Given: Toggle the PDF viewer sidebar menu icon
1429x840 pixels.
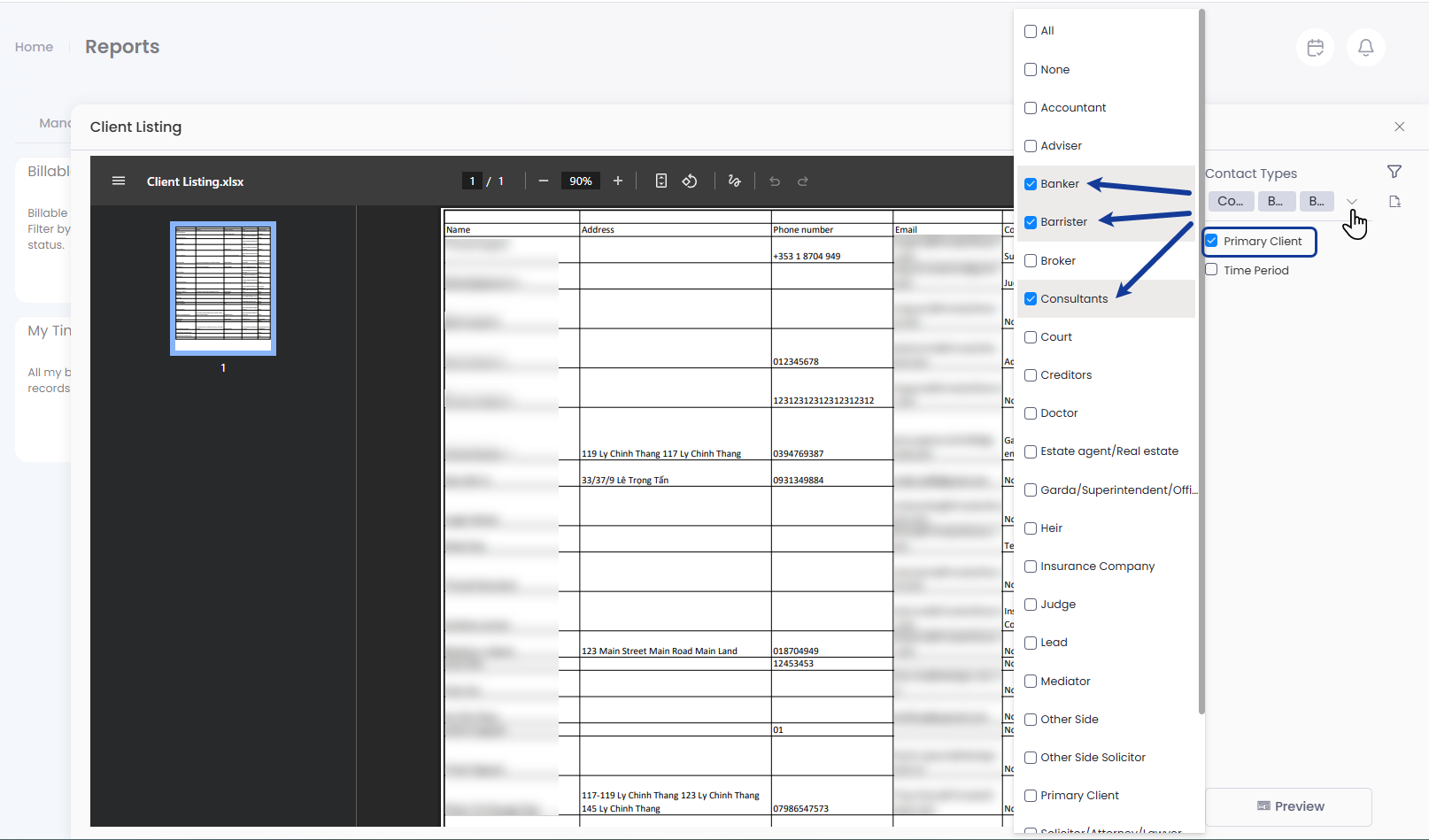Looking at the screenshot, I should tap(119, 181).
